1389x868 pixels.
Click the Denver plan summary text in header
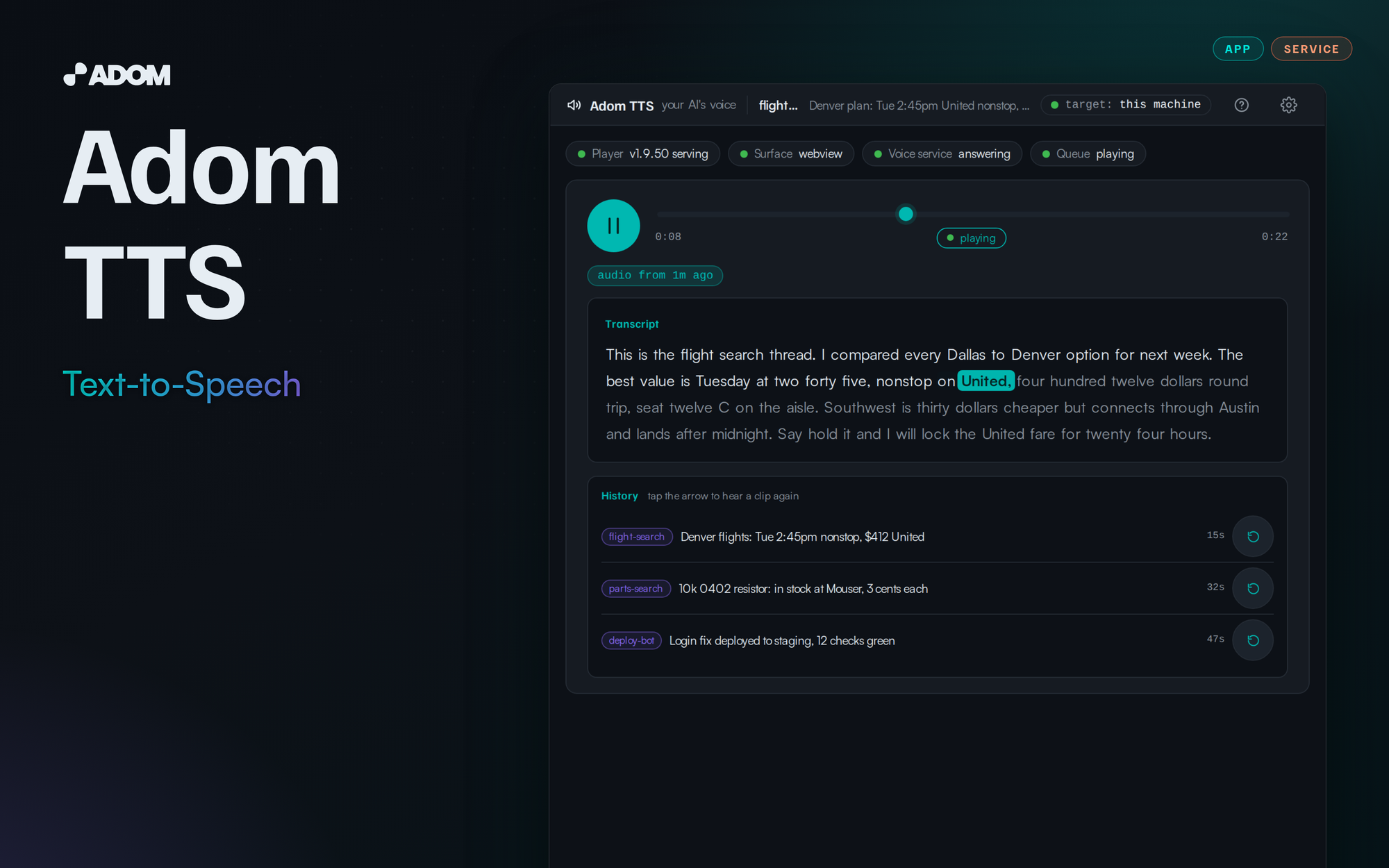(920, 106)
